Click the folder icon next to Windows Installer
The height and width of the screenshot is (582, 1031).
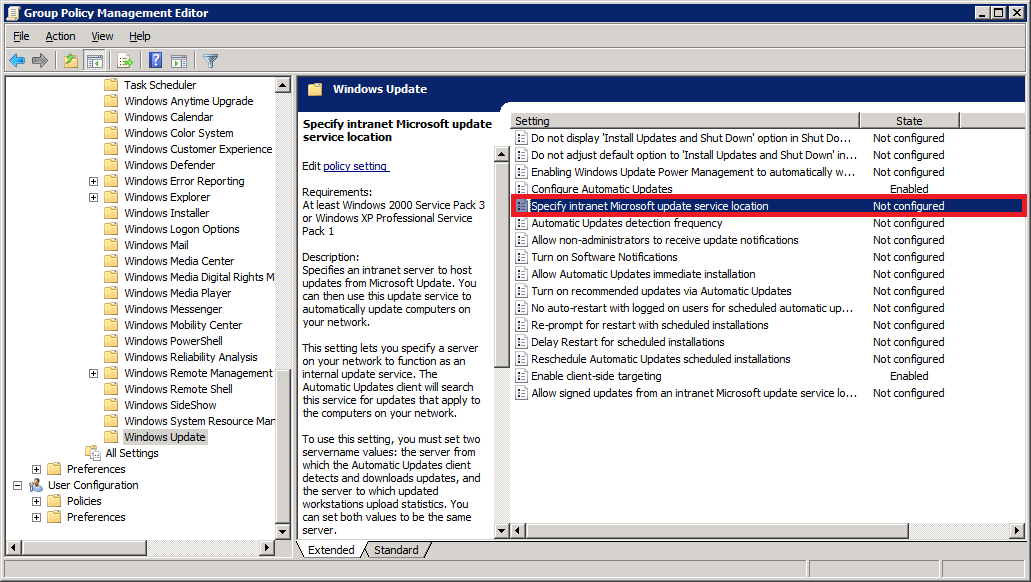click(111, 213)
